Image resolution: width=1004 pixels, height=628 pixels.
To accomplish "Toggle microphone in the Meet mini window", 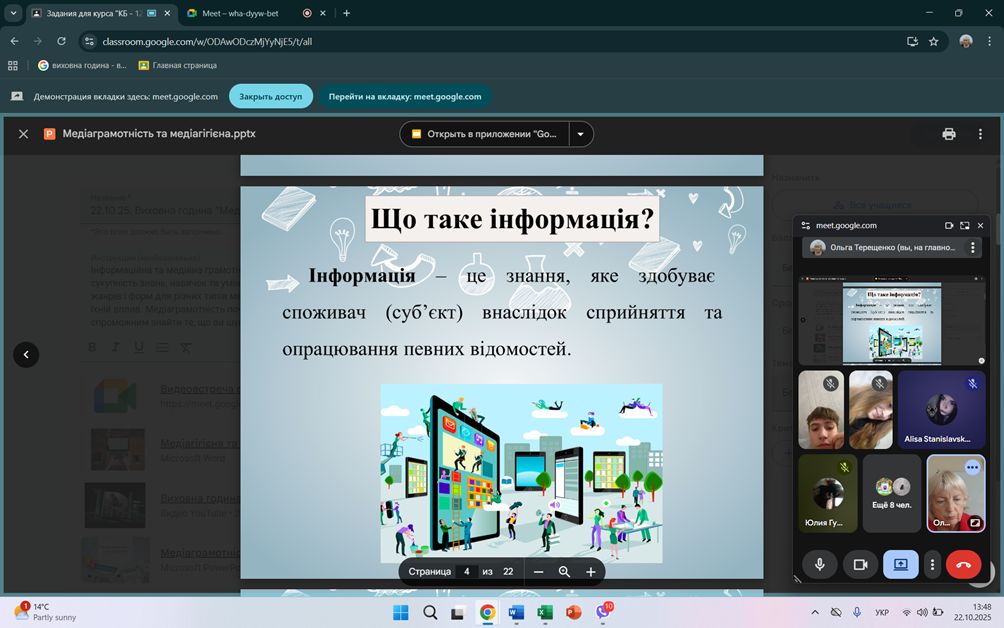I will 819,564.
